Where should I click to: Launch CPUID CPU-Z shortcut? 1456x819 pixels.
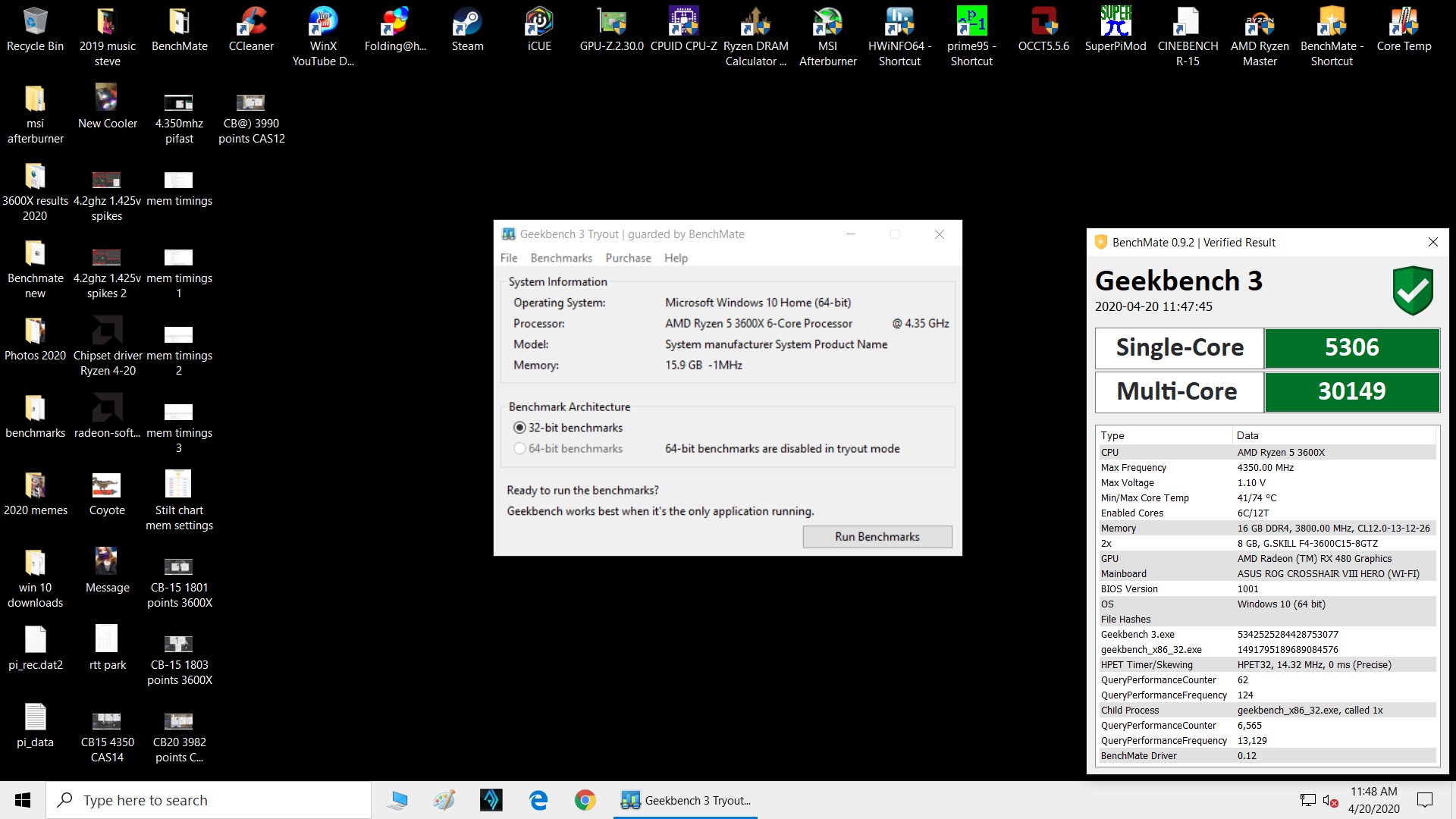(683, 29)
